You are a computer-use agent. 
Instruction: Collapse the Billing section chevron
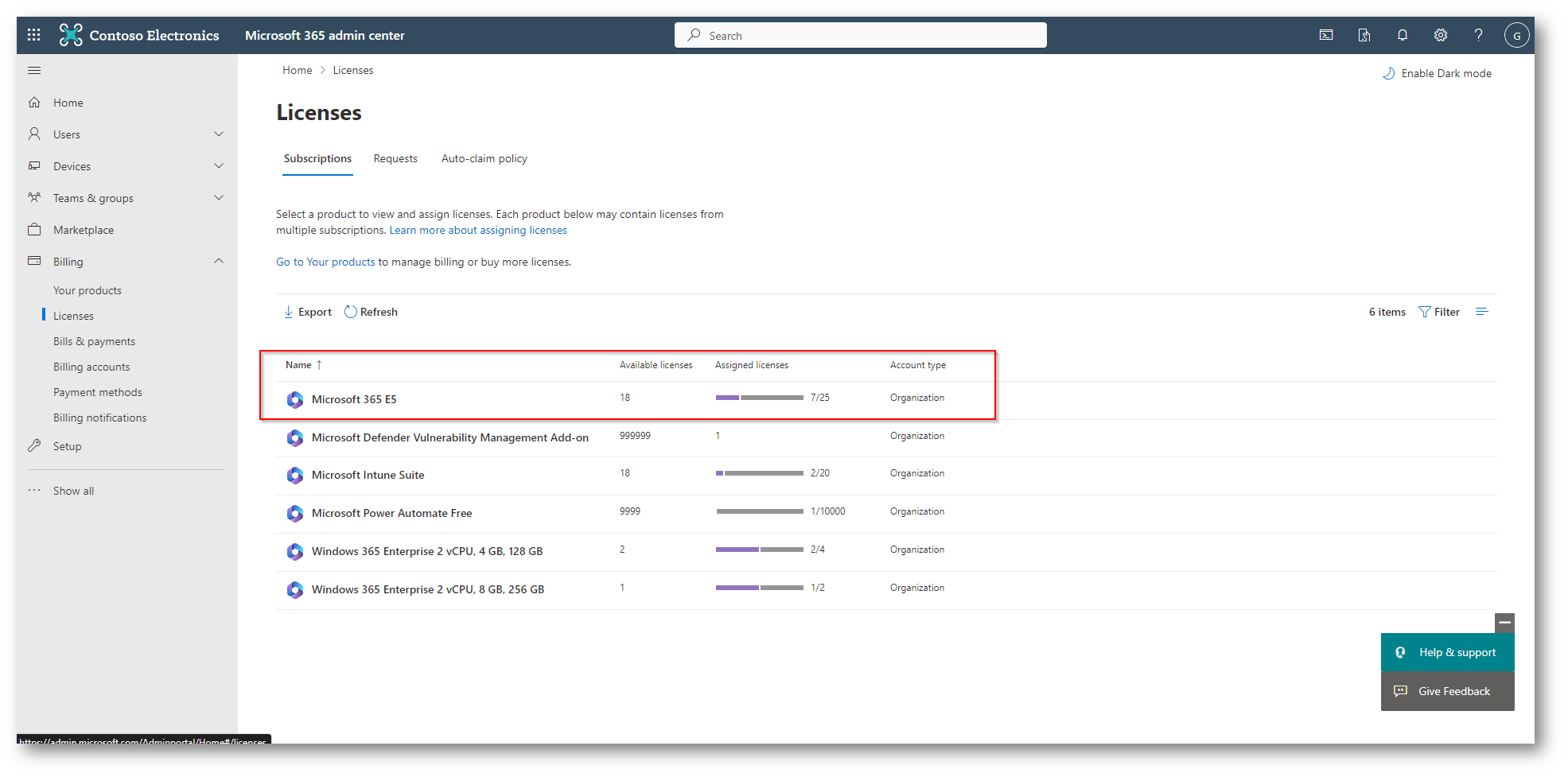pyautogui.click(x=219, y=261)
